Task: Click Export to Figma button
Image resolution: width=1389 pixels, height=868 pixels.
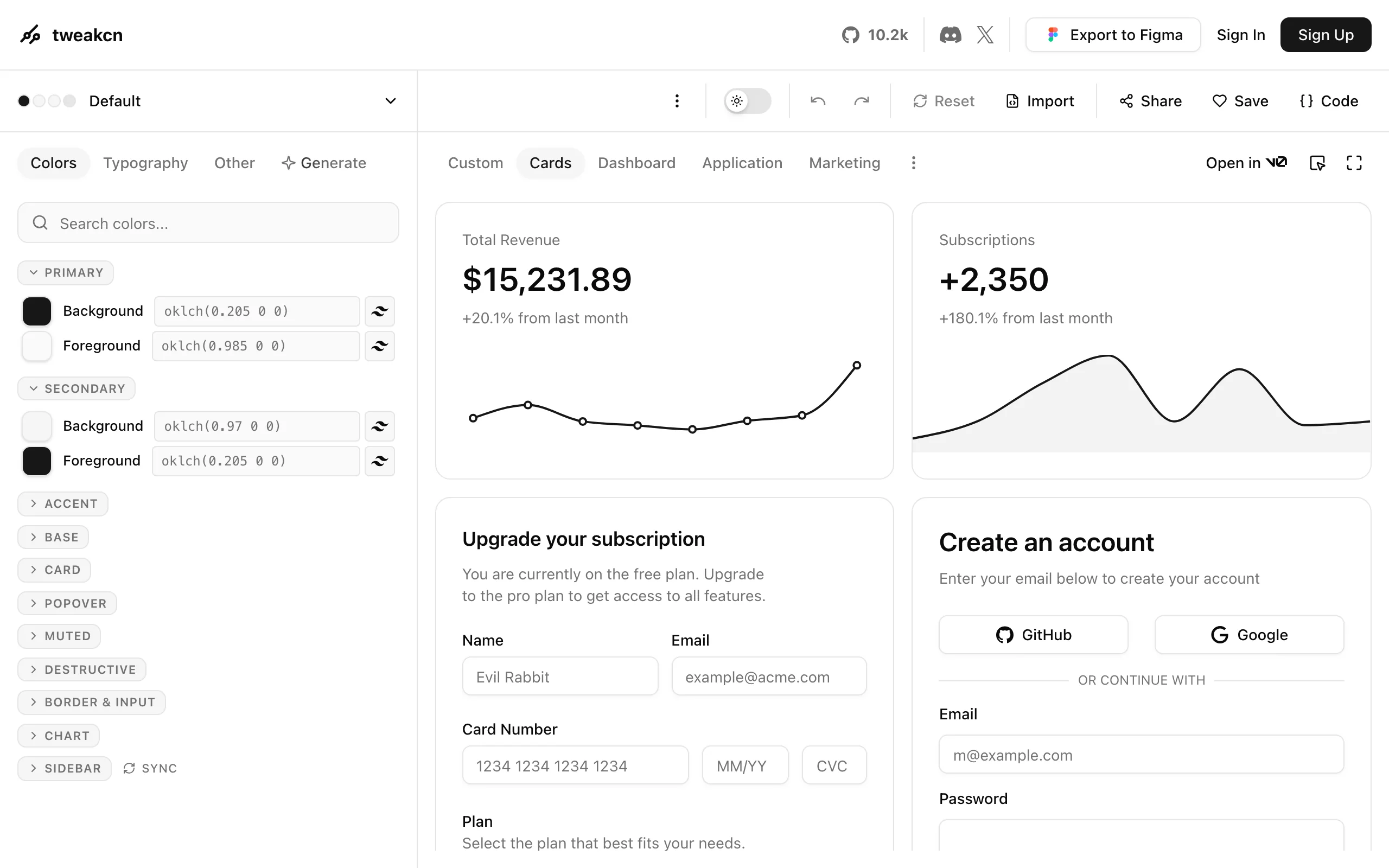Action: click(x=1113, y=35)
